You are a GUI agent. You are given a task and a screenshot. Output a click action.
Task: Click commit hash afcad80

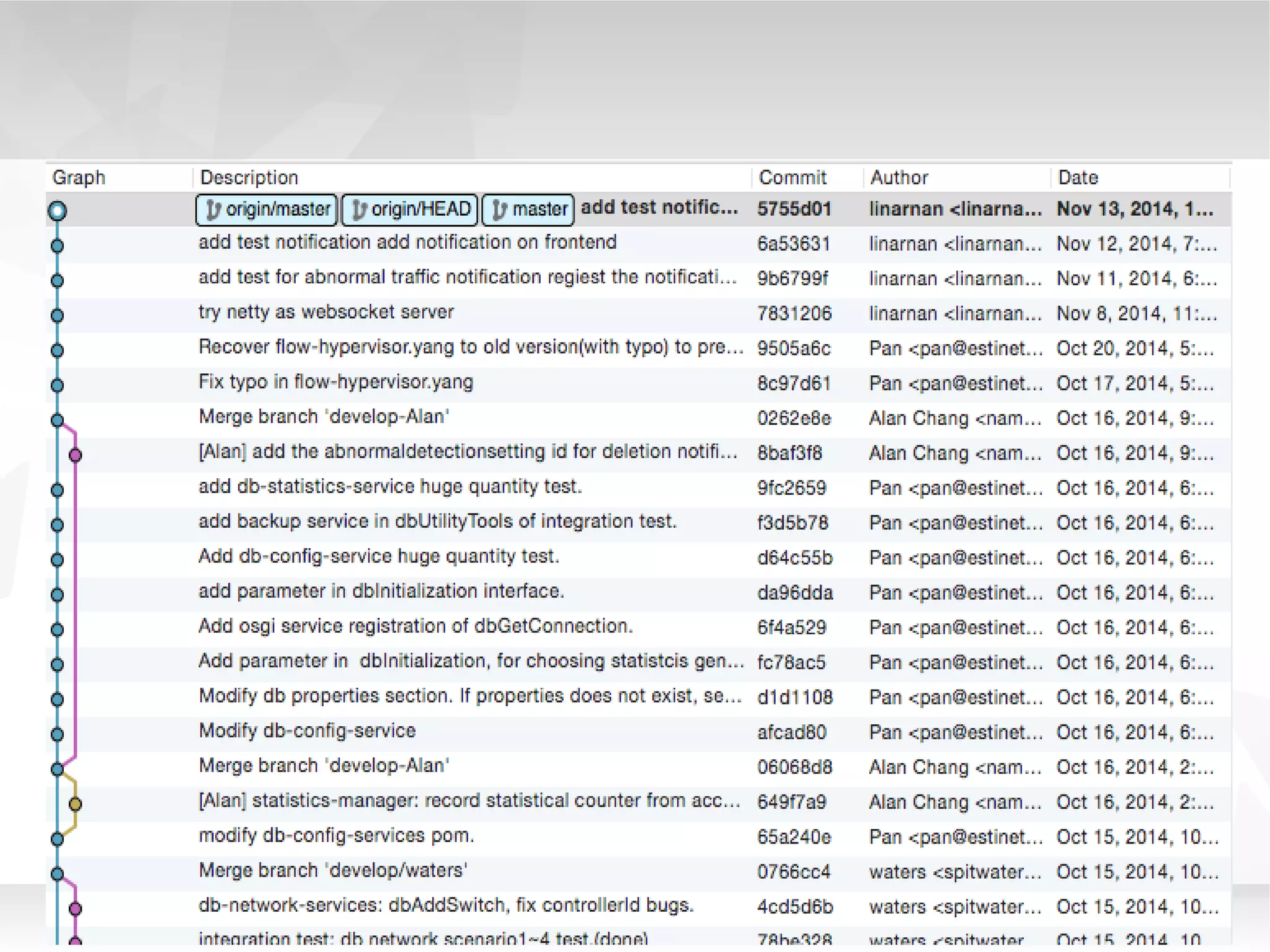792,732
